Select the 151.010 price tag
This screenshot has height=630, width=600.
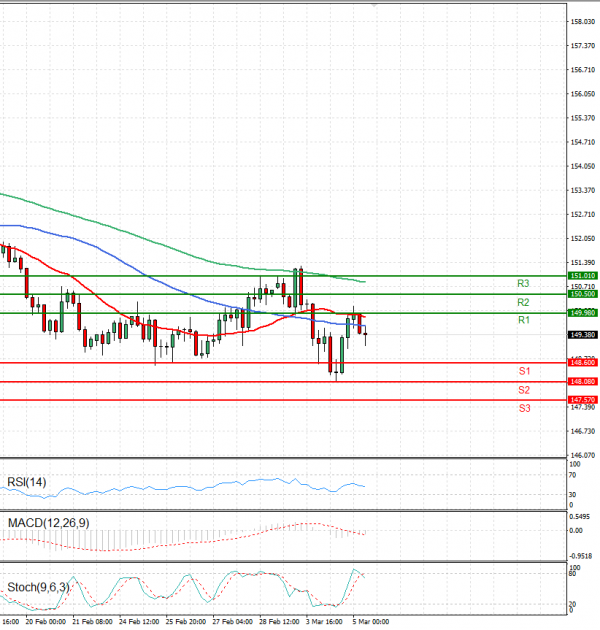coord(582,276)
